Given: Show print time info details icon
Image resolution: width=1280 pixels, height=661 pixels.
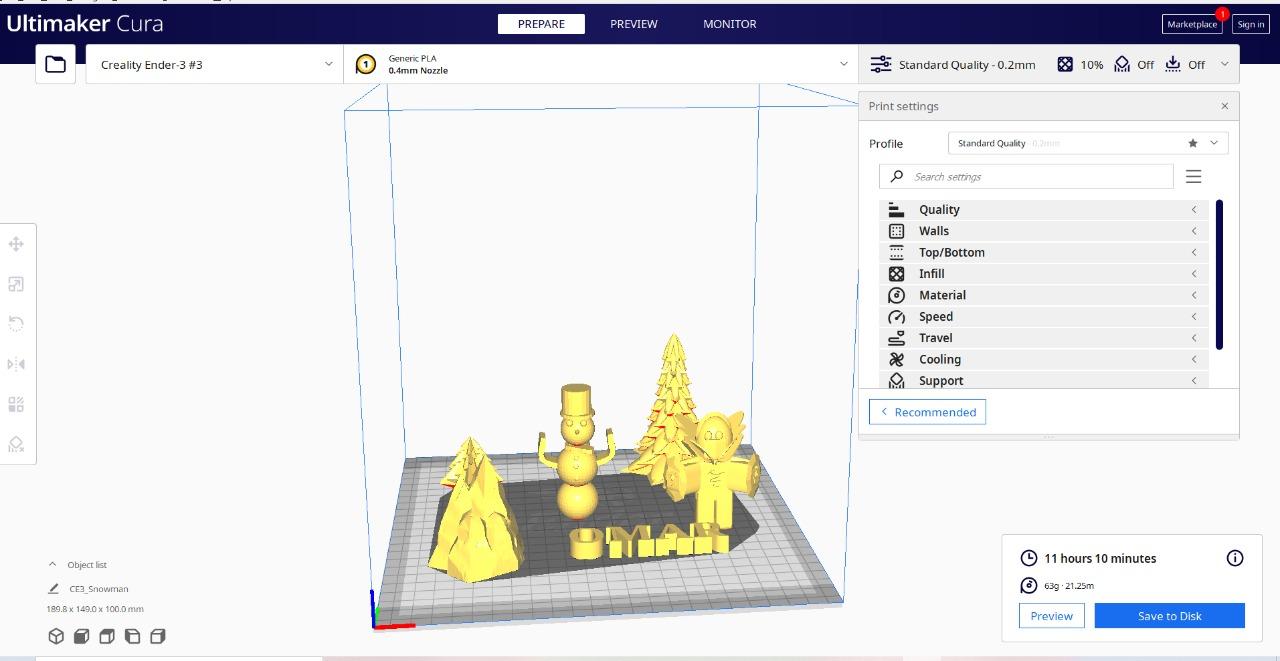Looking at the screenshot, I should pyautogui.click(x=1235, y=558).
